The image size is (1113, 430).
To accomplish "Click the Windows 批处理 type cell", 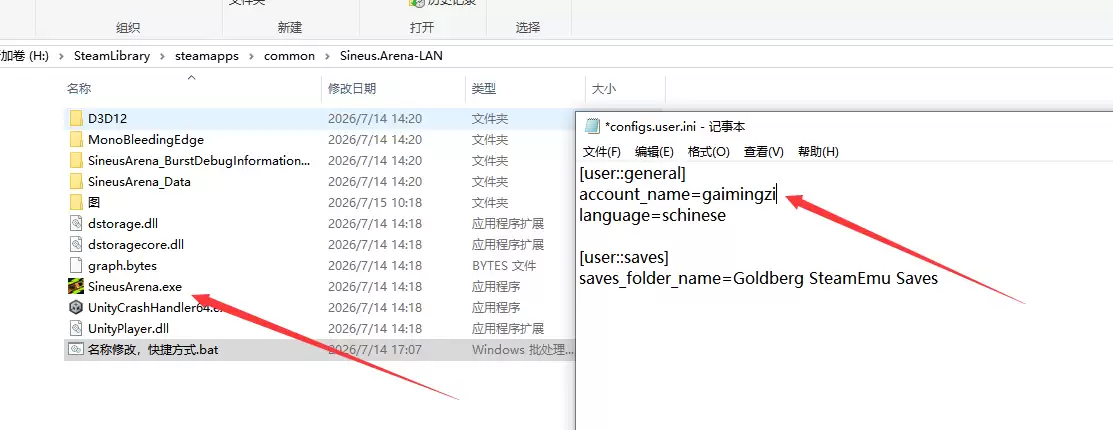I will (523, 349).
